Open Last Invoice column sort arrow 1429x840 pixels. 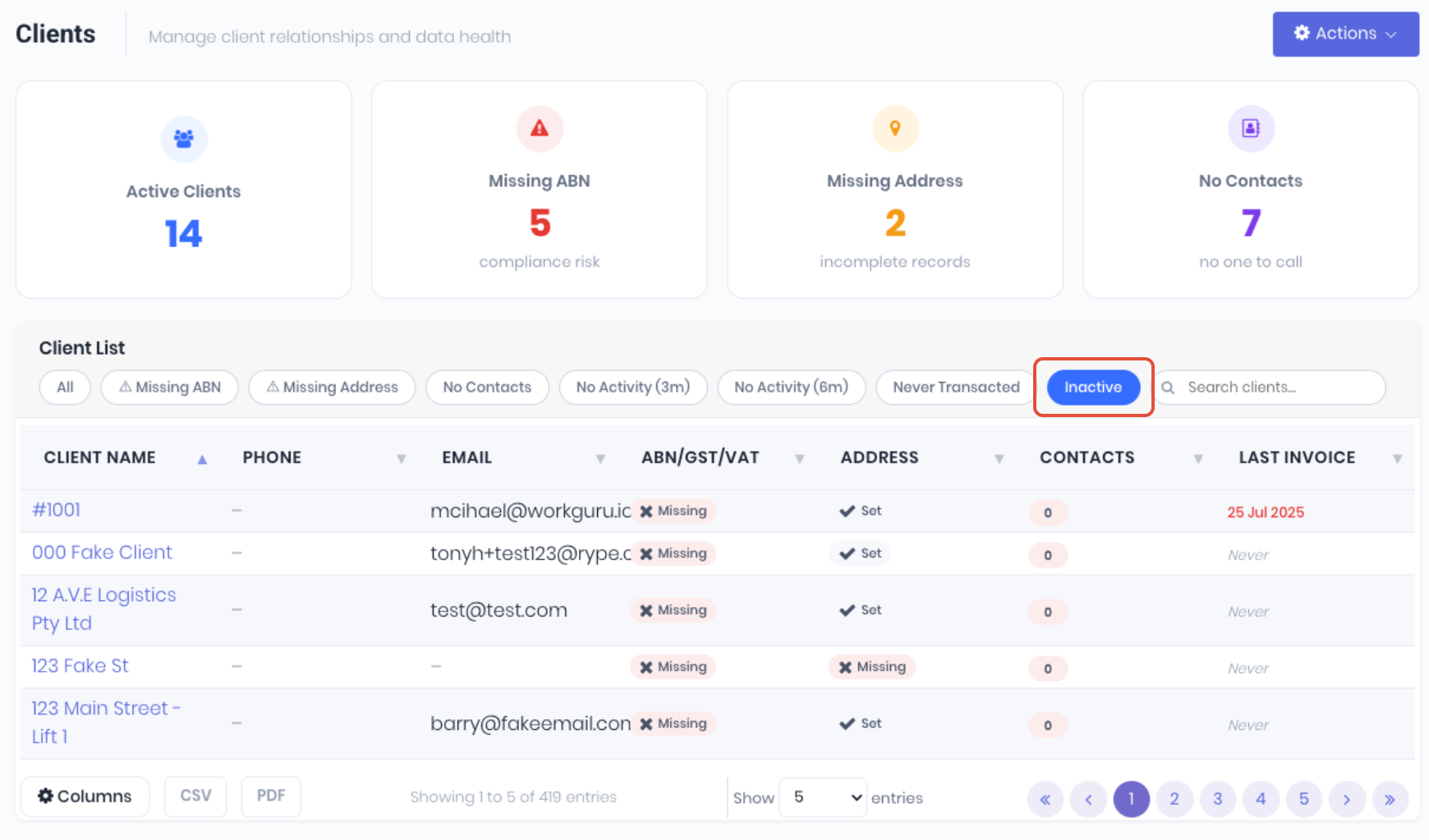[1398, 459]
